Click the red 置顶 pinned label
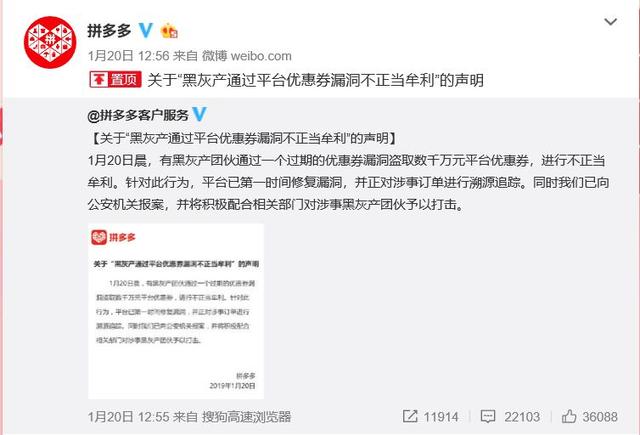 coord(116,80)
